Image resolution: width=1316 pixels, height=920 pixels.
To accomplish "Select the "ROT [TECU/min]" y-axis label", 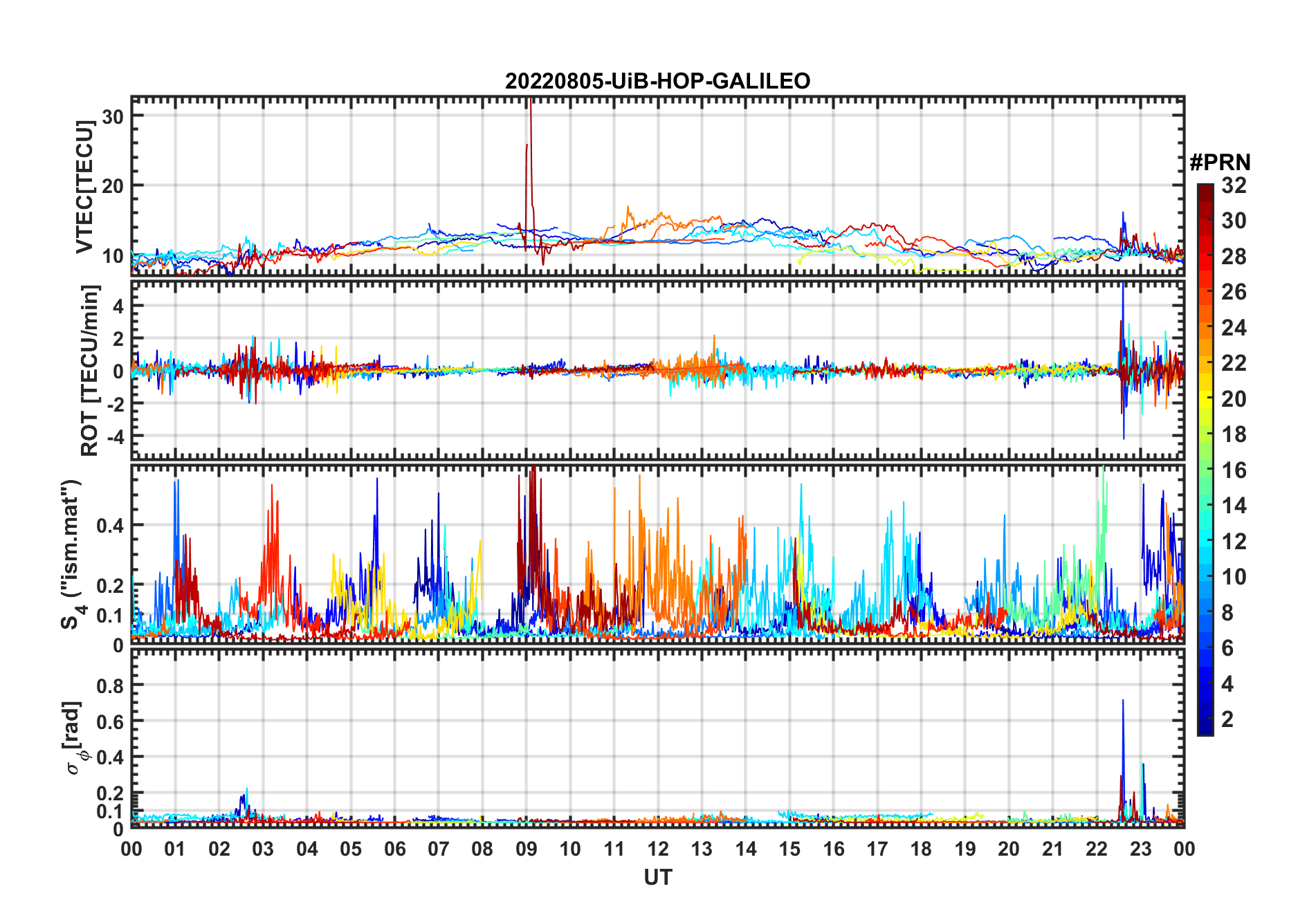I will point(90,370).
